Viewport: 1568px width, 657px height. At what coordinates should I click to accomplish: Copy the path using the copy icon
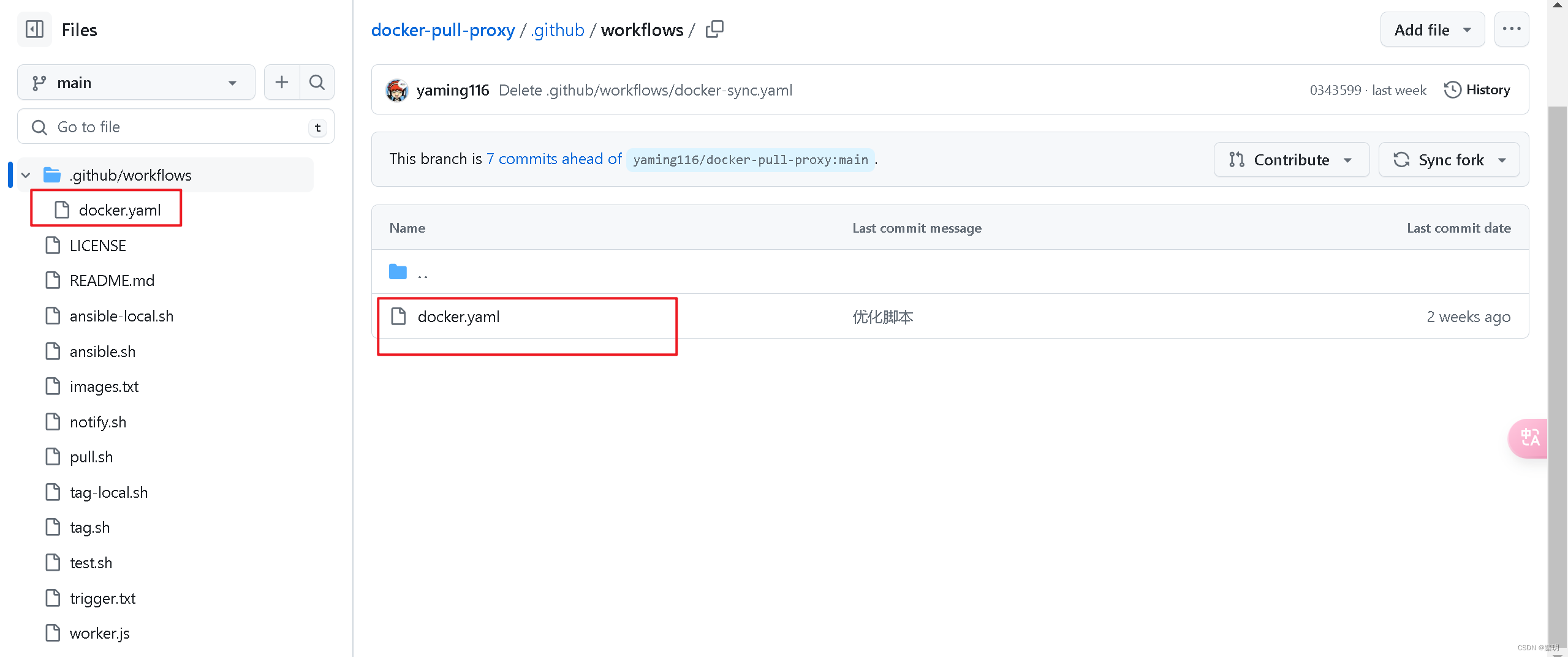tap(714, 29)
